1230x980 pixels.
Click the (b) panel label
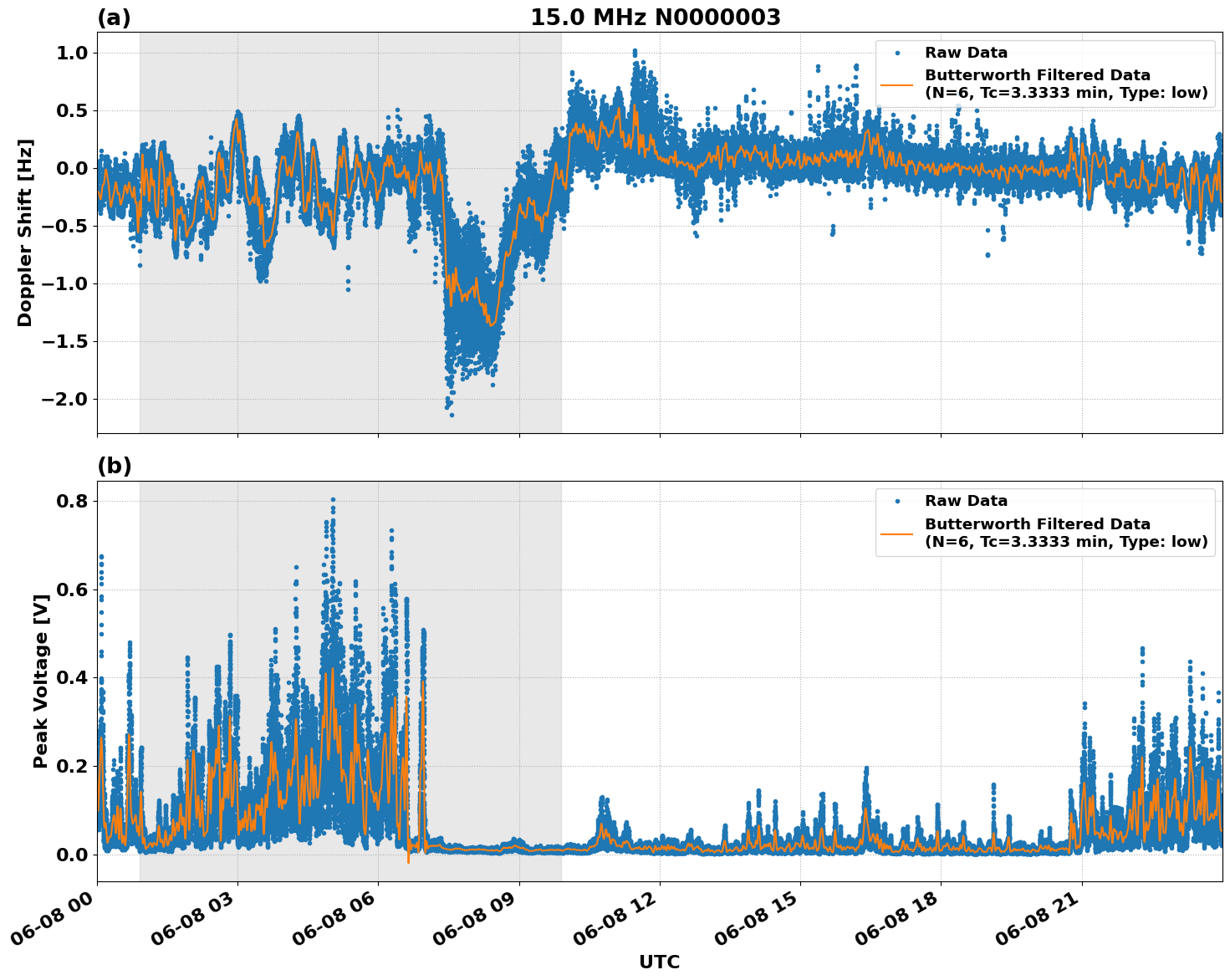pos(114,466)
